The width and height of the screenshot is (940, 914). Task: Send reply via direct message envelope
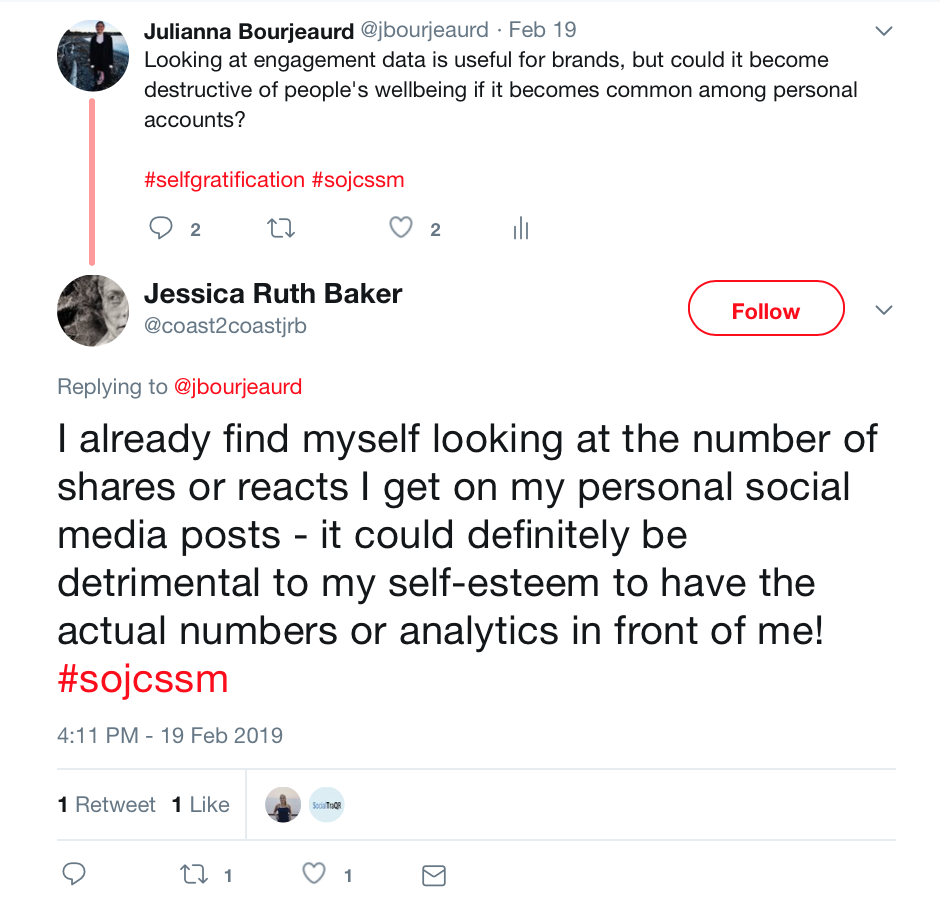coord(433,876)
